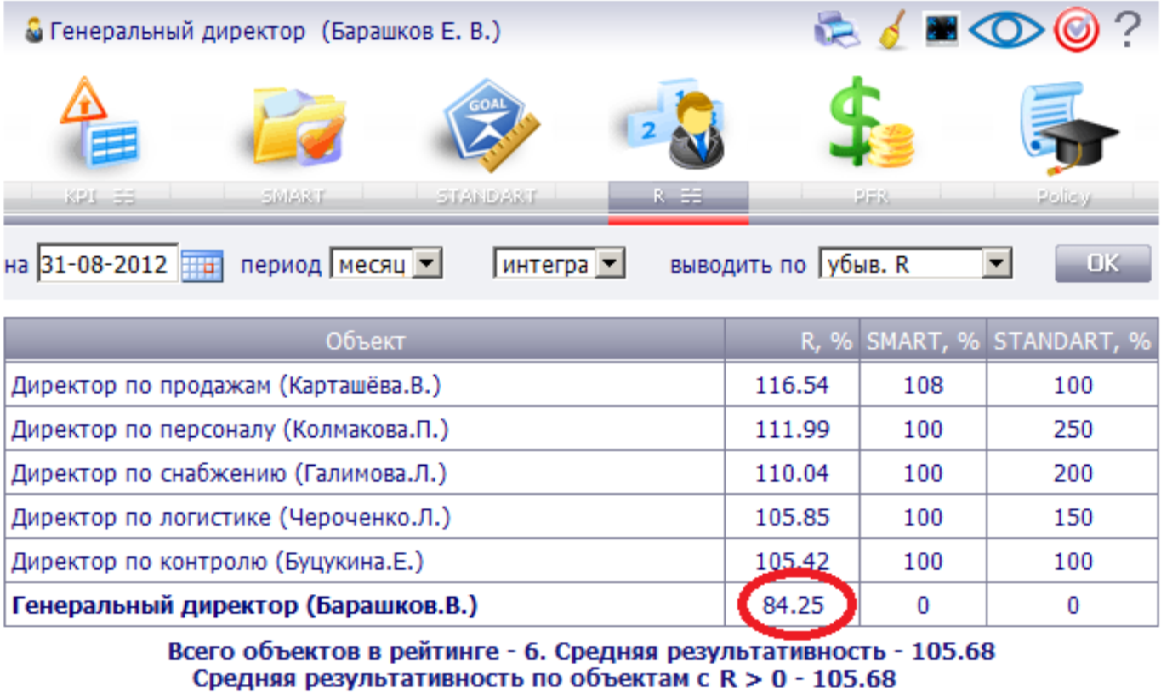Expand the выводить по sort dropdown

click(x=993, y=265)
